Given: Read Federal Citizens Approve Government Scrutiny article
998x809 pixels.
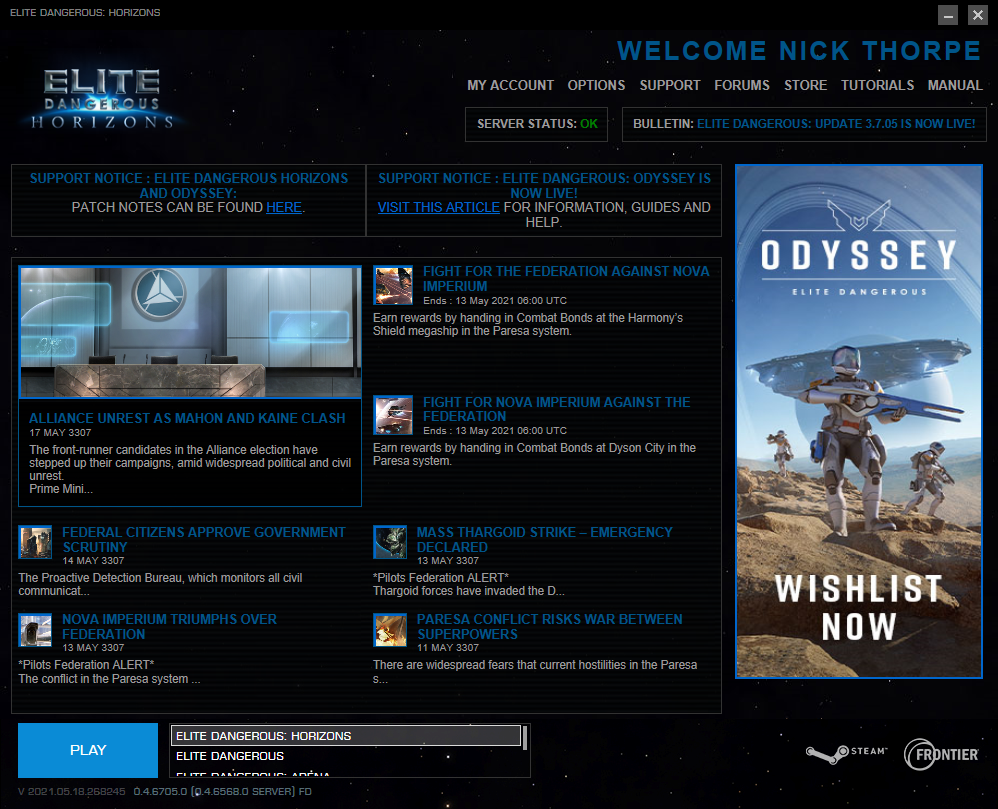Looking at the screenshot, I should click(204, 540).
